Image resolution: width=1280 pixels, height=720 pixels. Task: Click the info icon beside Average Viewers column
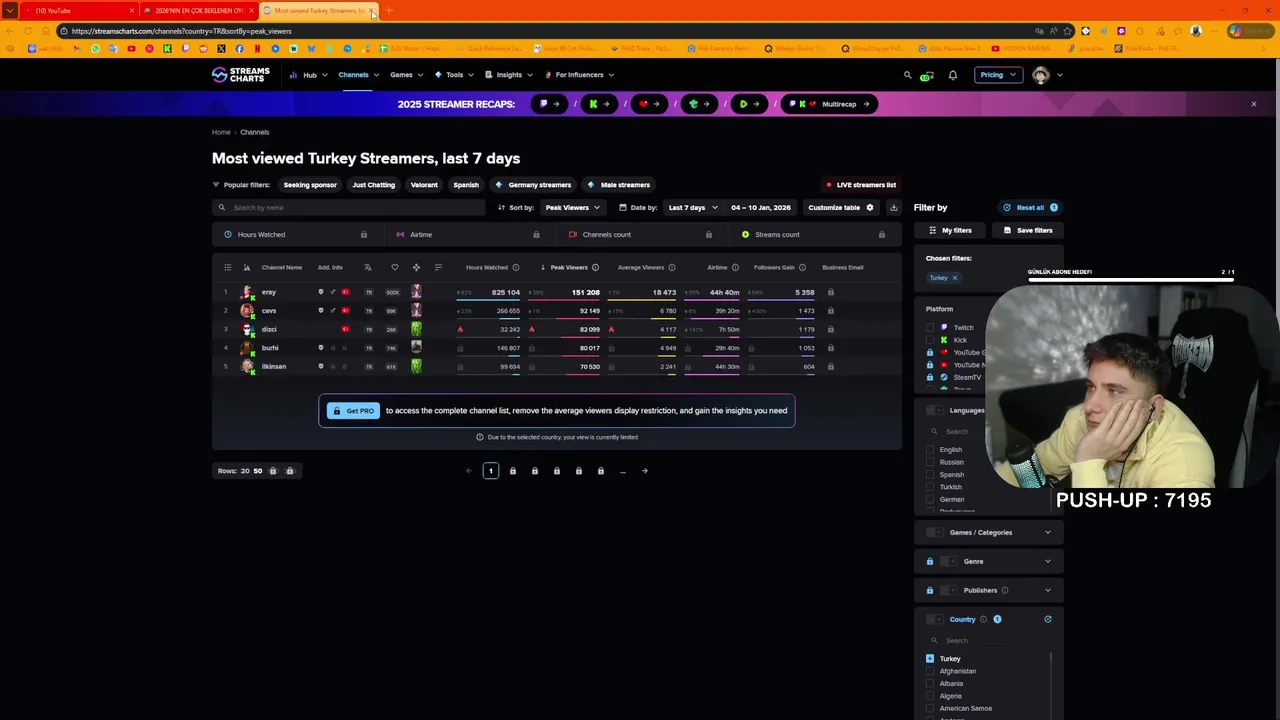tap(671, 267)
